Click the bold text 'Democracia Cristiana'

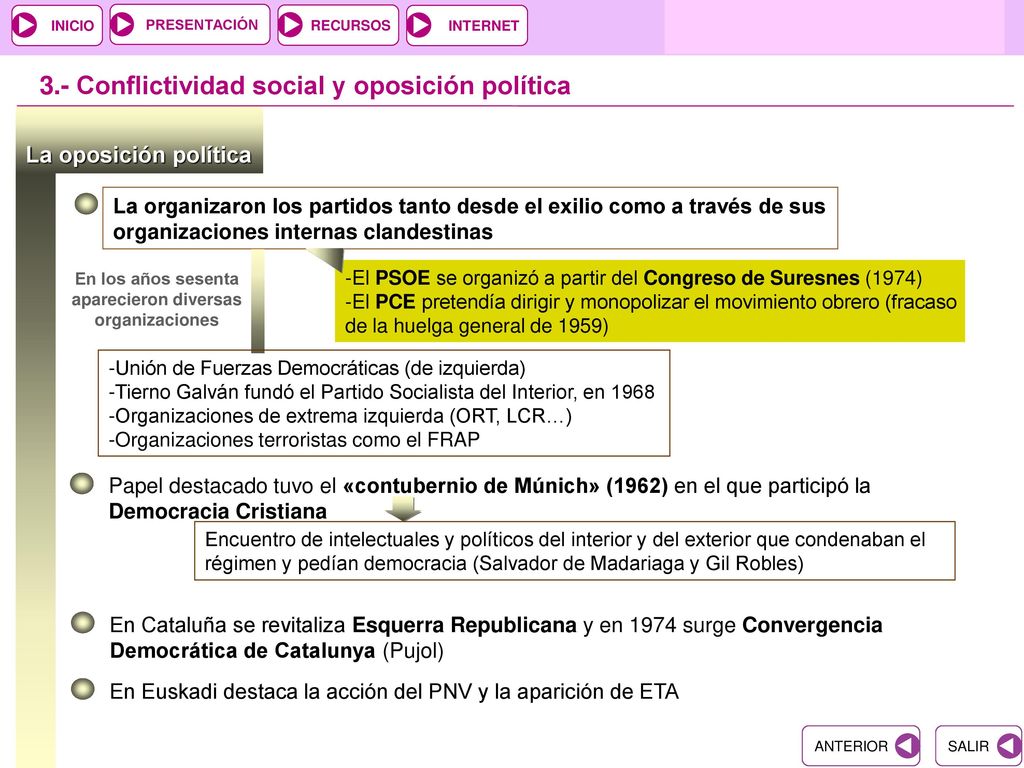point(218,511)
